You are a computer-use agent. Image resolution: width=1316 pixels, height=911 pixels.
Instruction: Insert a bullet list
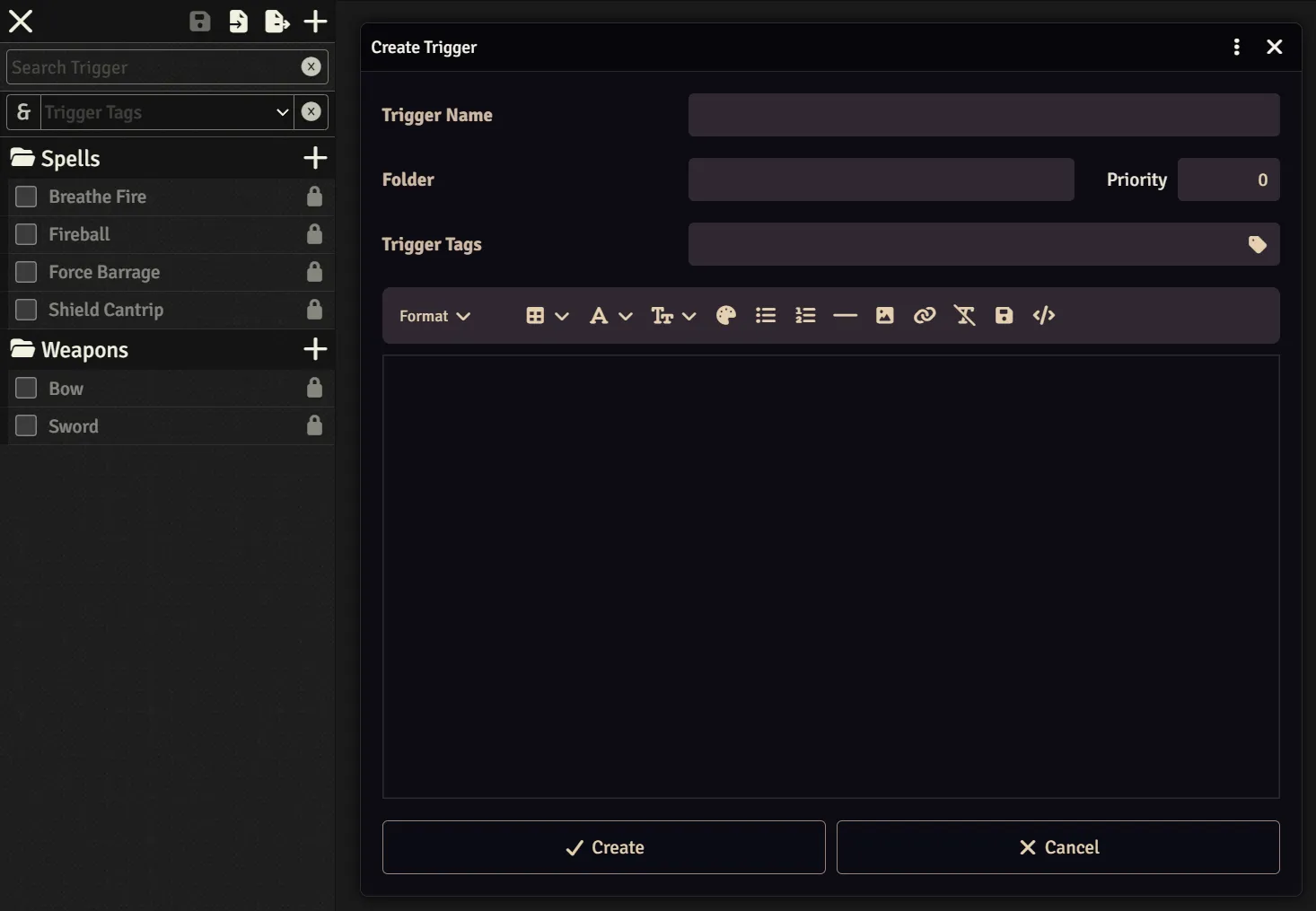(766, 316)
